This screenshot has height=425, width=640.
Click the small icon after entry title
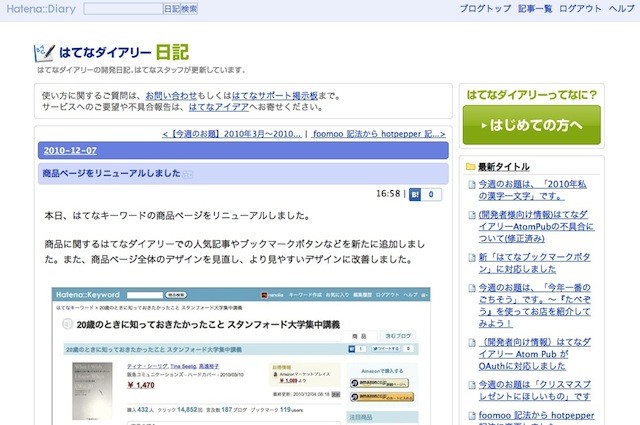[188, 175]
